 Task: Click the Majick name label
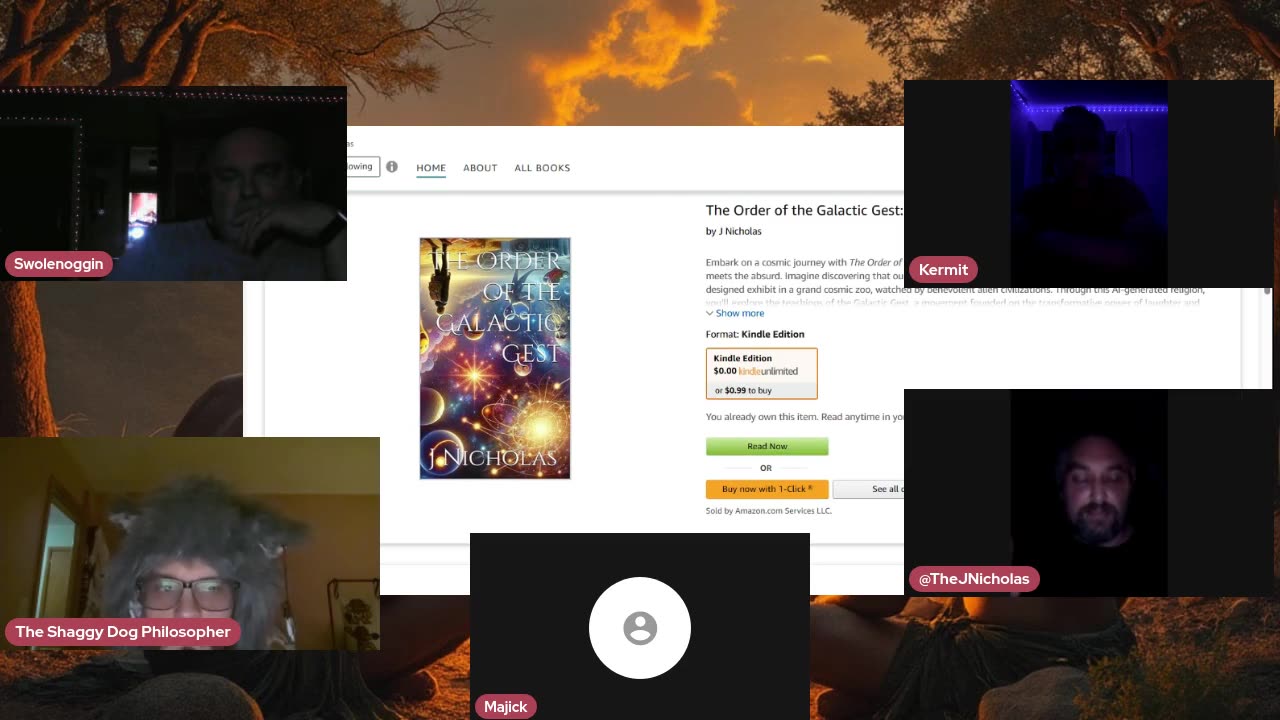[x=505, y=707]
